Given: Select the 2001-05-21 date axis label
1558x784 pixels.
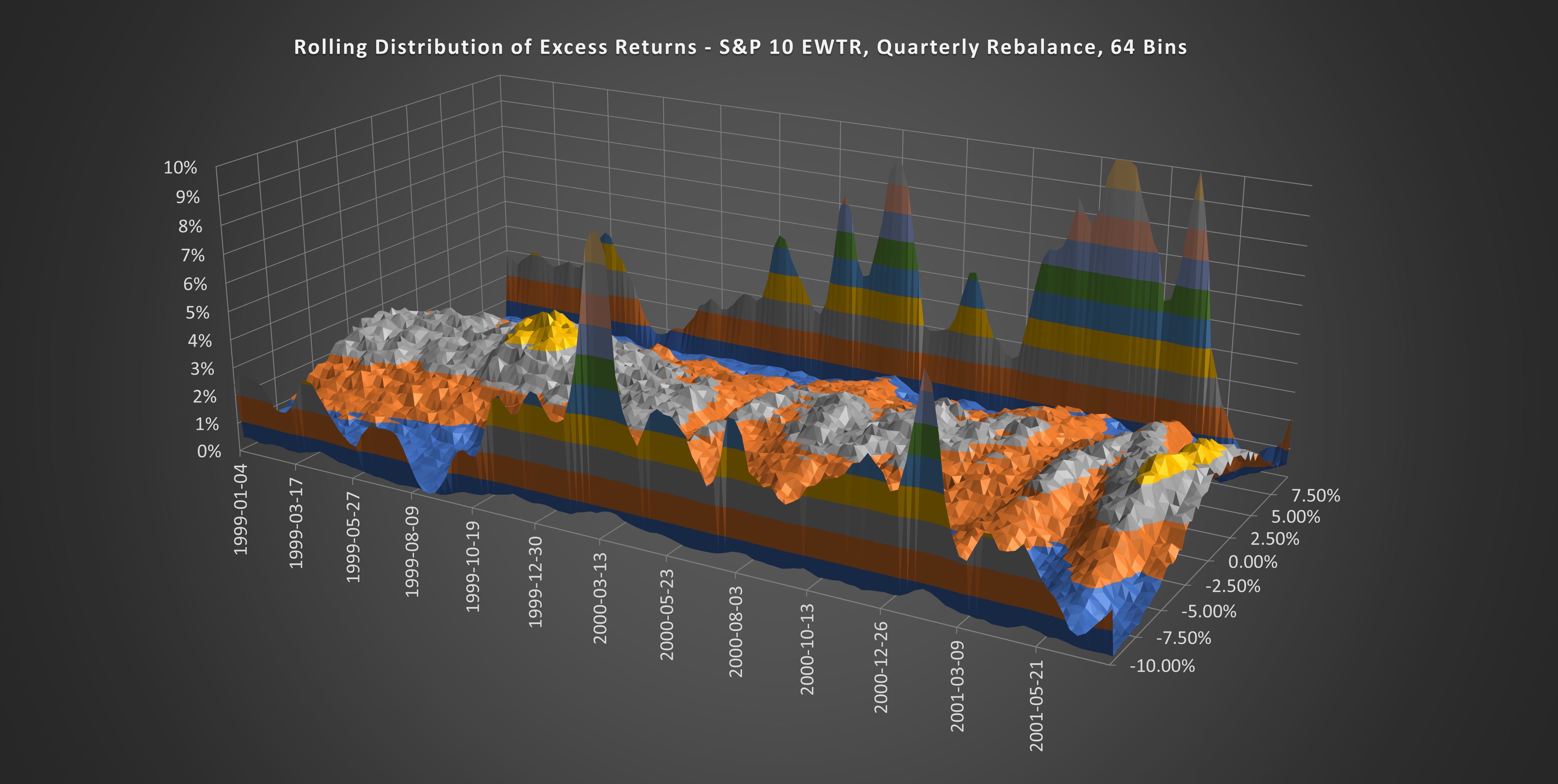Looking at the screenshot, I should [x=1037, y=705].
